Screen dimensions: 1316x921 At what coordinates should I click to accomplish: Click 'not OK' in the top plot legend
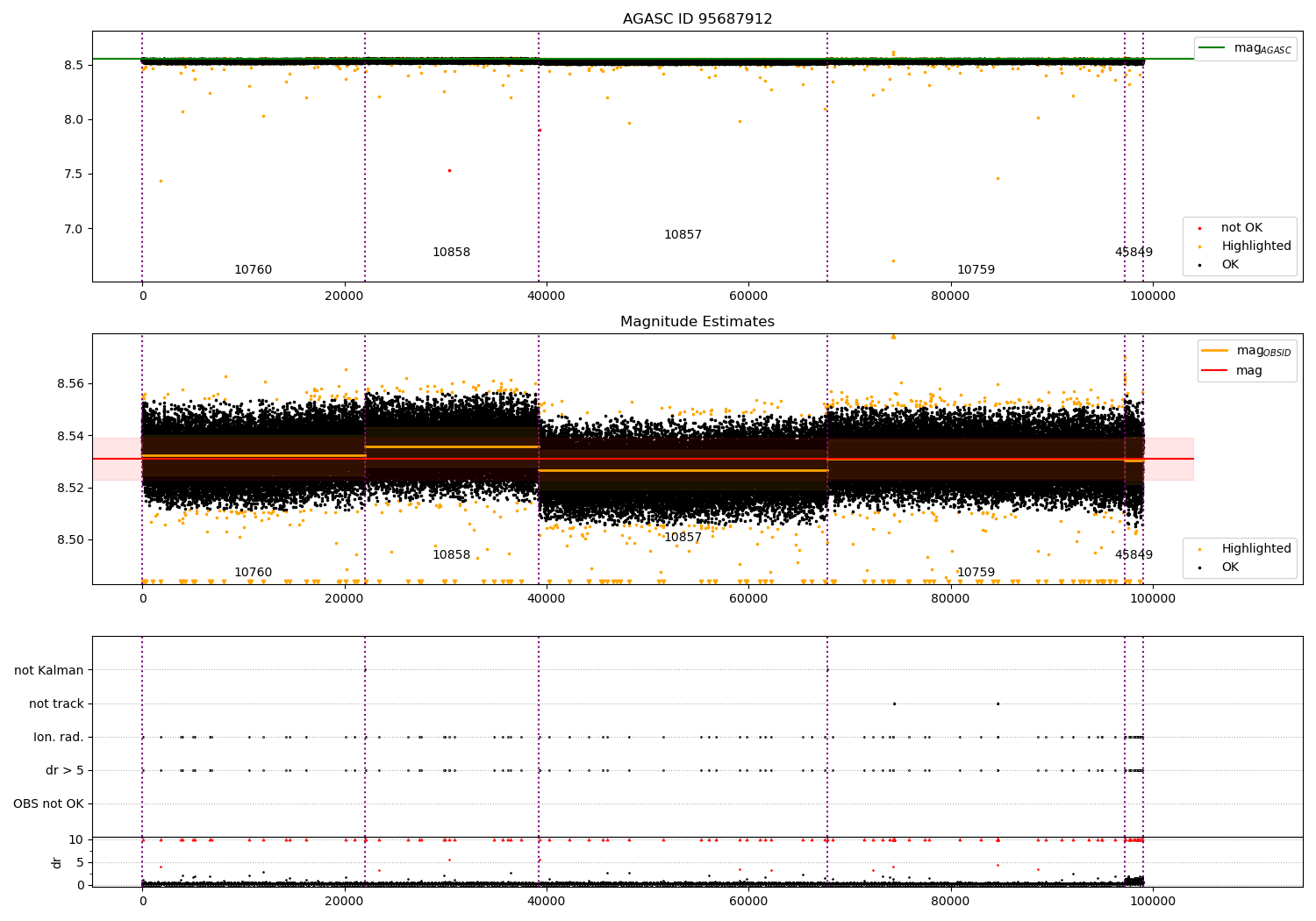pos(1241,228)
